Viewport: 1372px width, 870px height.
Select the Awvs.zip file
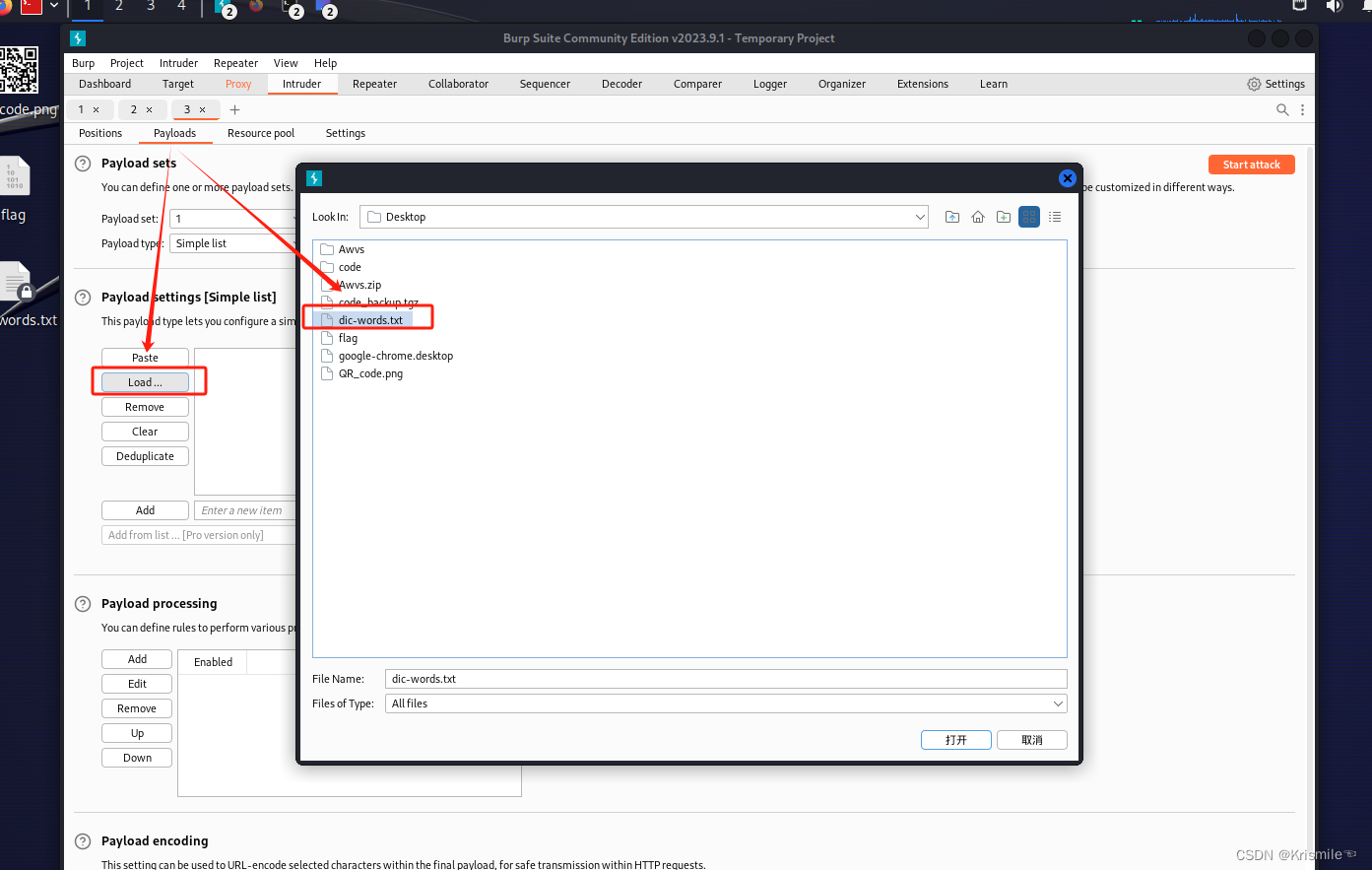[351, 285]
